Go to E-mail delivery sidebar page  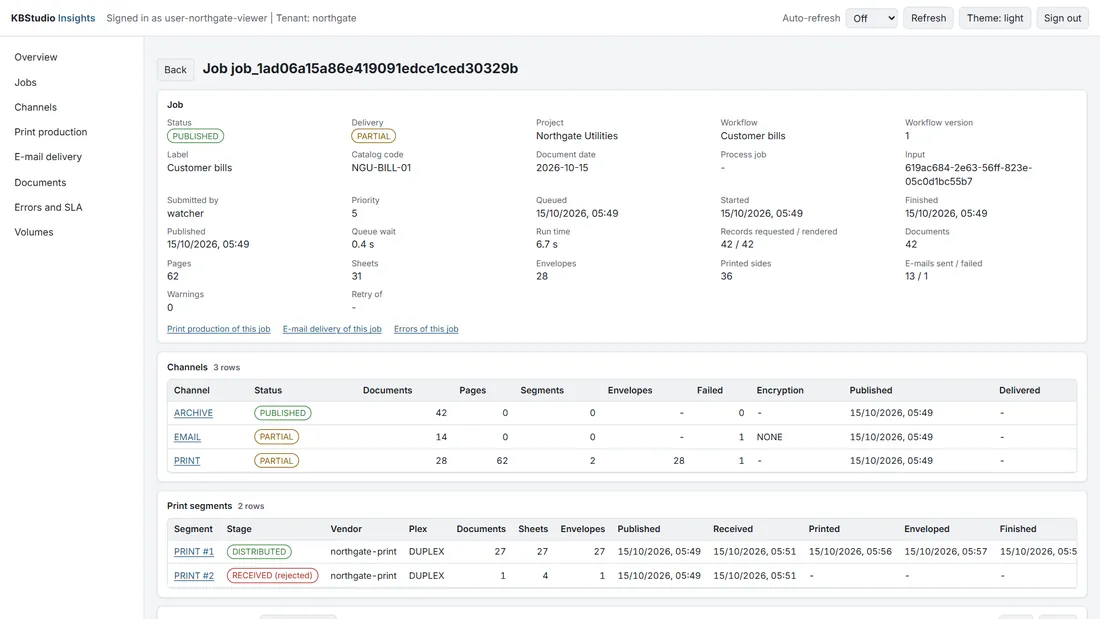pos(48,157)
